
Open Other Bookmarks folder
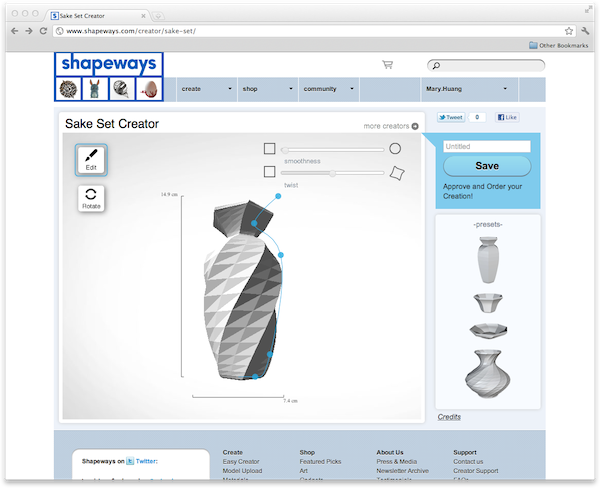tap(559, 46)
